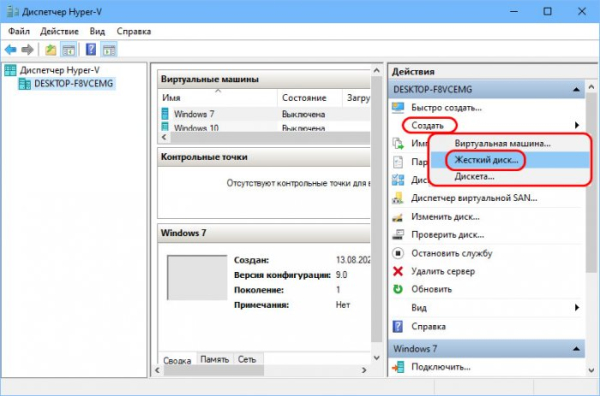Click the Windows 10 virtual machine icon
This screenshot has height=396, width=600.
[165, 127]
